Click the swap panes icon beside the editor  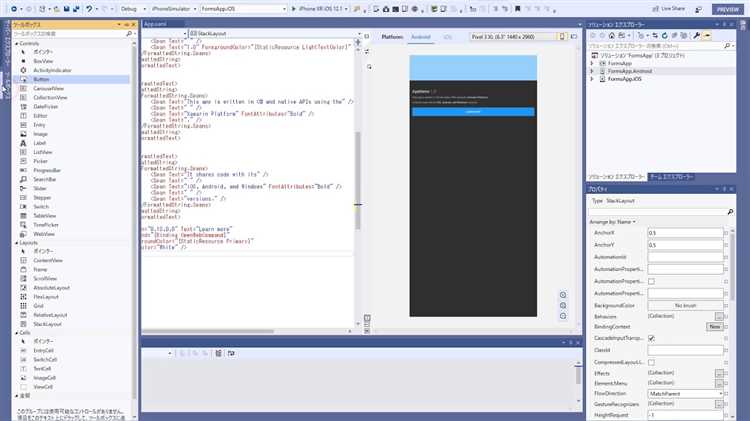pyautogui.click(x=367, y=51)
